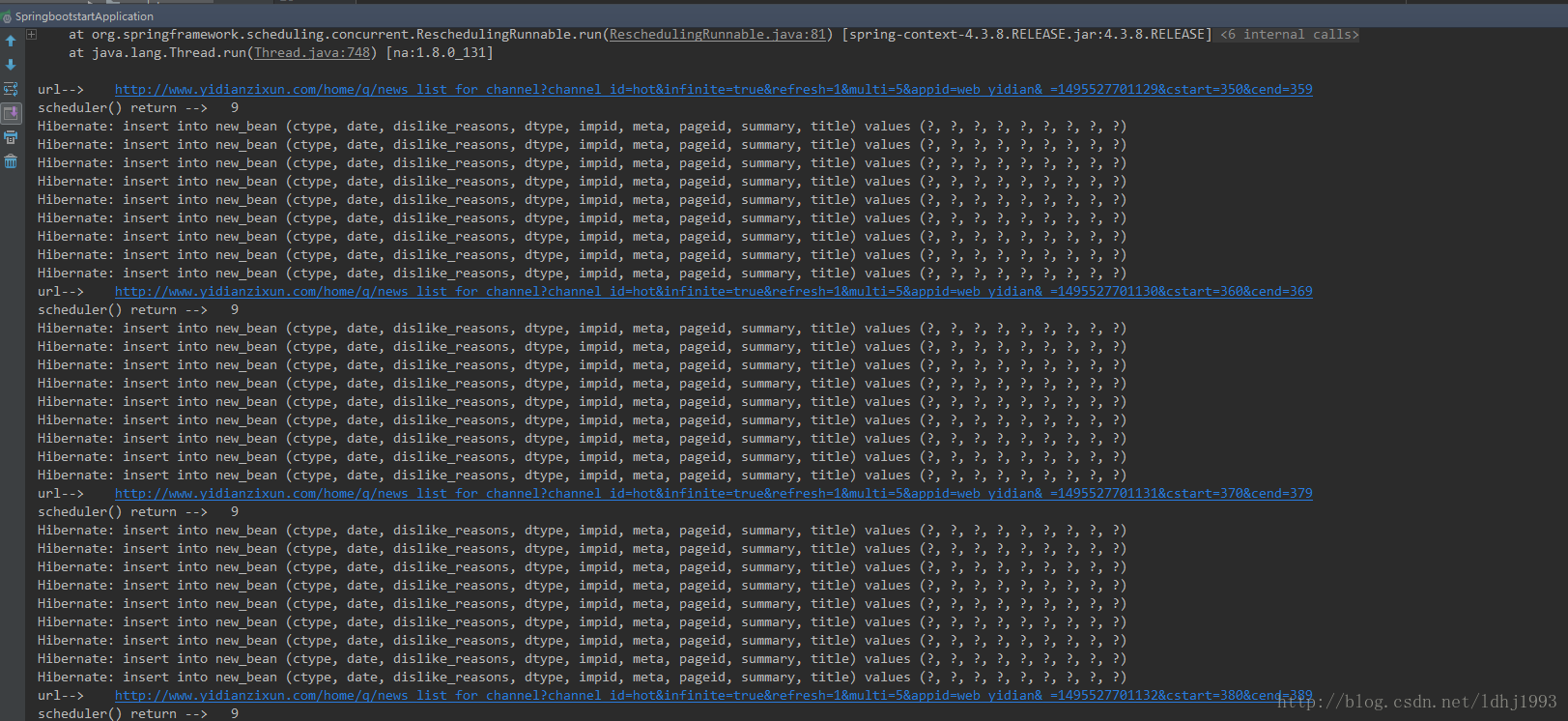Toggle the soft-wrap console output icon

(11, 89)
